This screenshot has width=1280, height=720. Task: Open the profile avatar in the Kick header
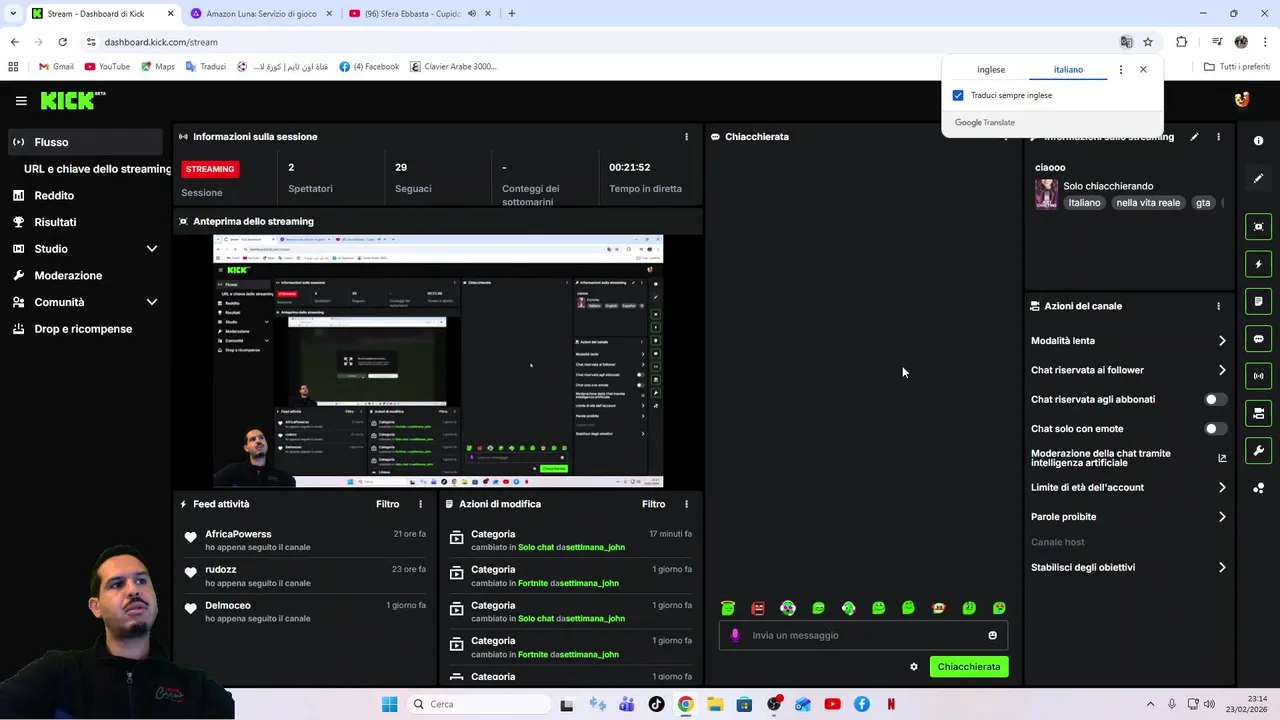(1242, 100)
